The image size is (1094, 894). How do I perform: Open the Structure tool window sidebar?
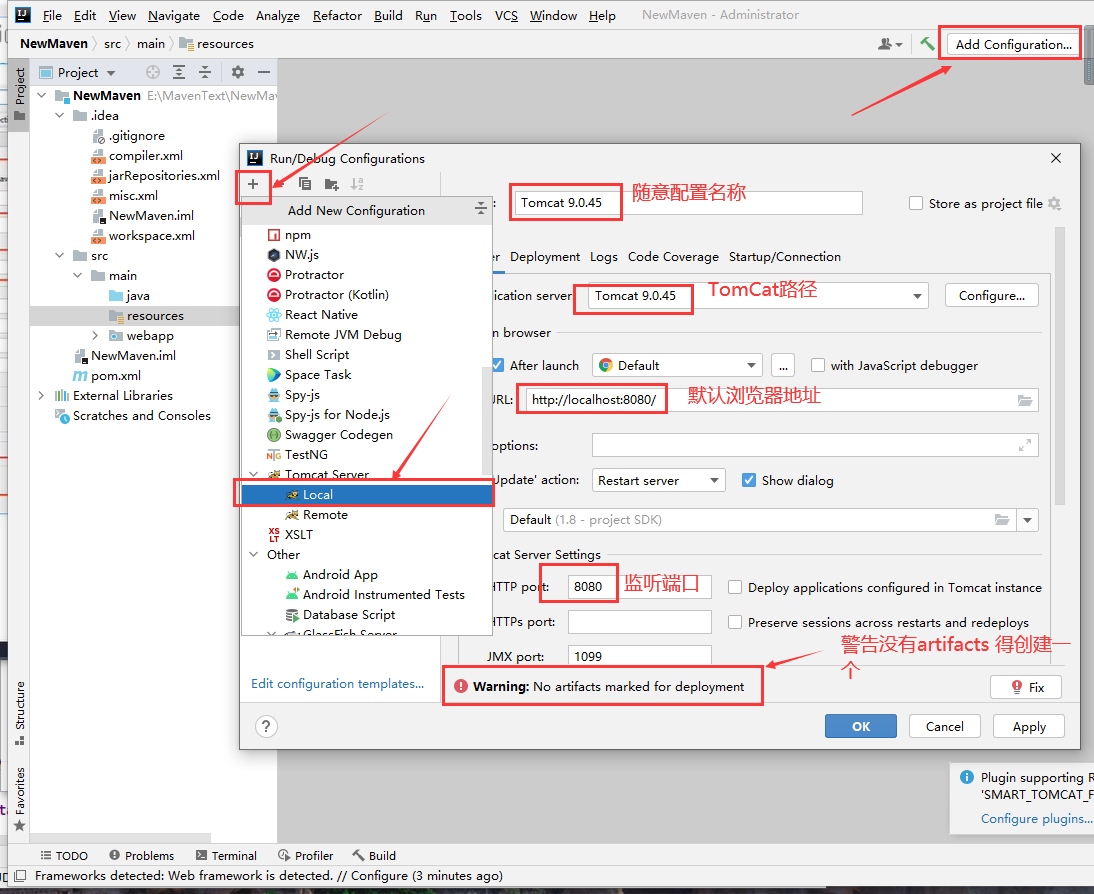[20, 713]
